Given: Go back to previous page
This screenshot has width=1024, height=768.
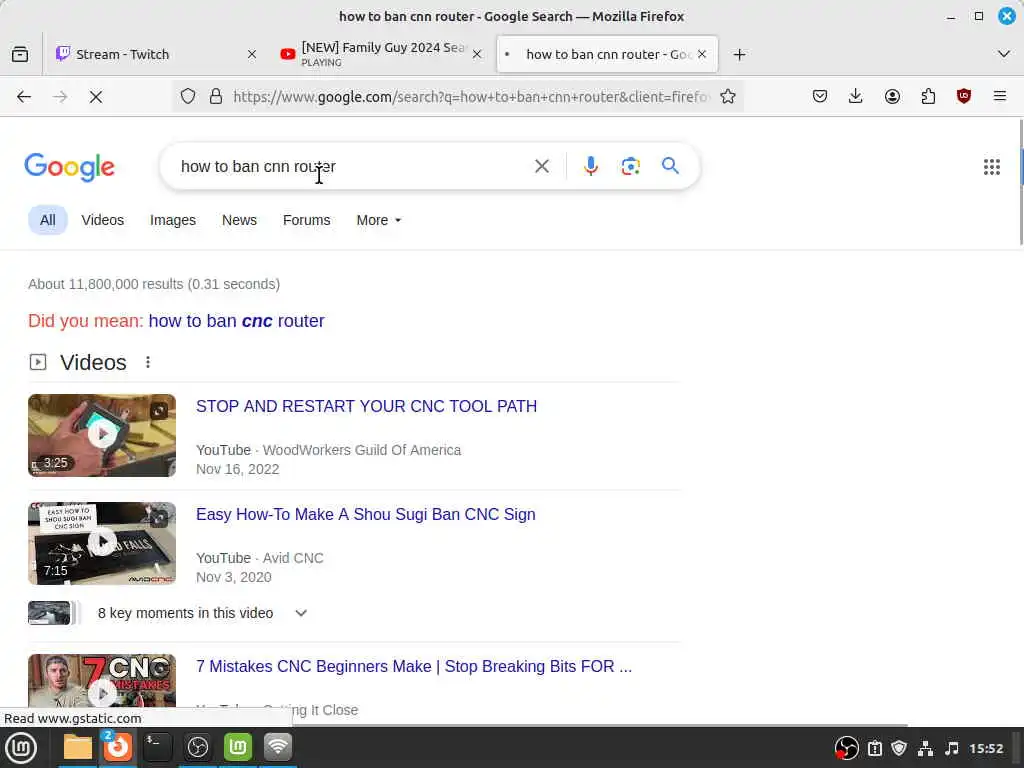Looking at the screenshot, I should click(x=24, y=97).
